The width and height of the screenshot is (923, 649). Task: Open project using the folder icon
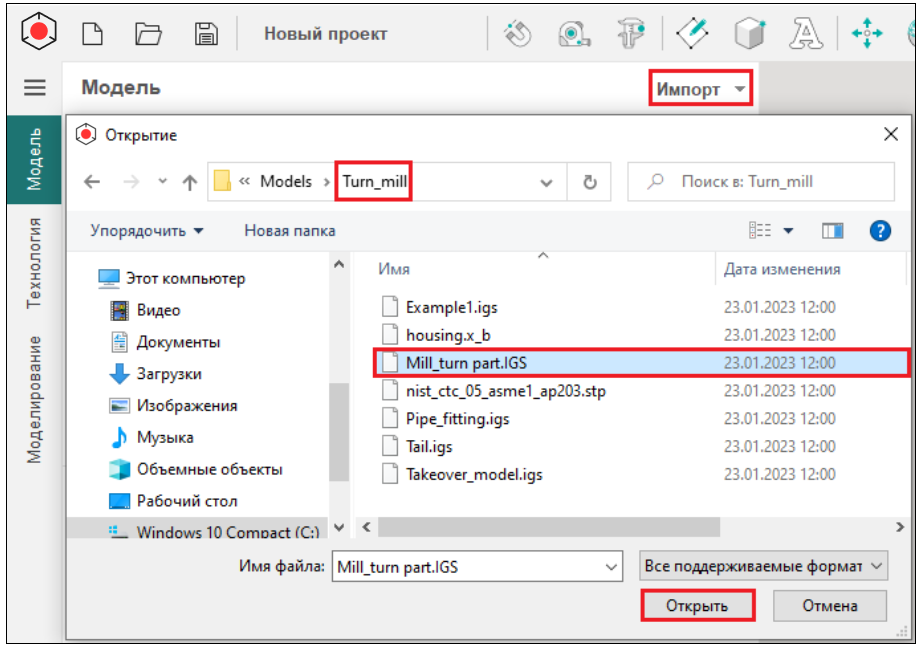coord(149,34)
